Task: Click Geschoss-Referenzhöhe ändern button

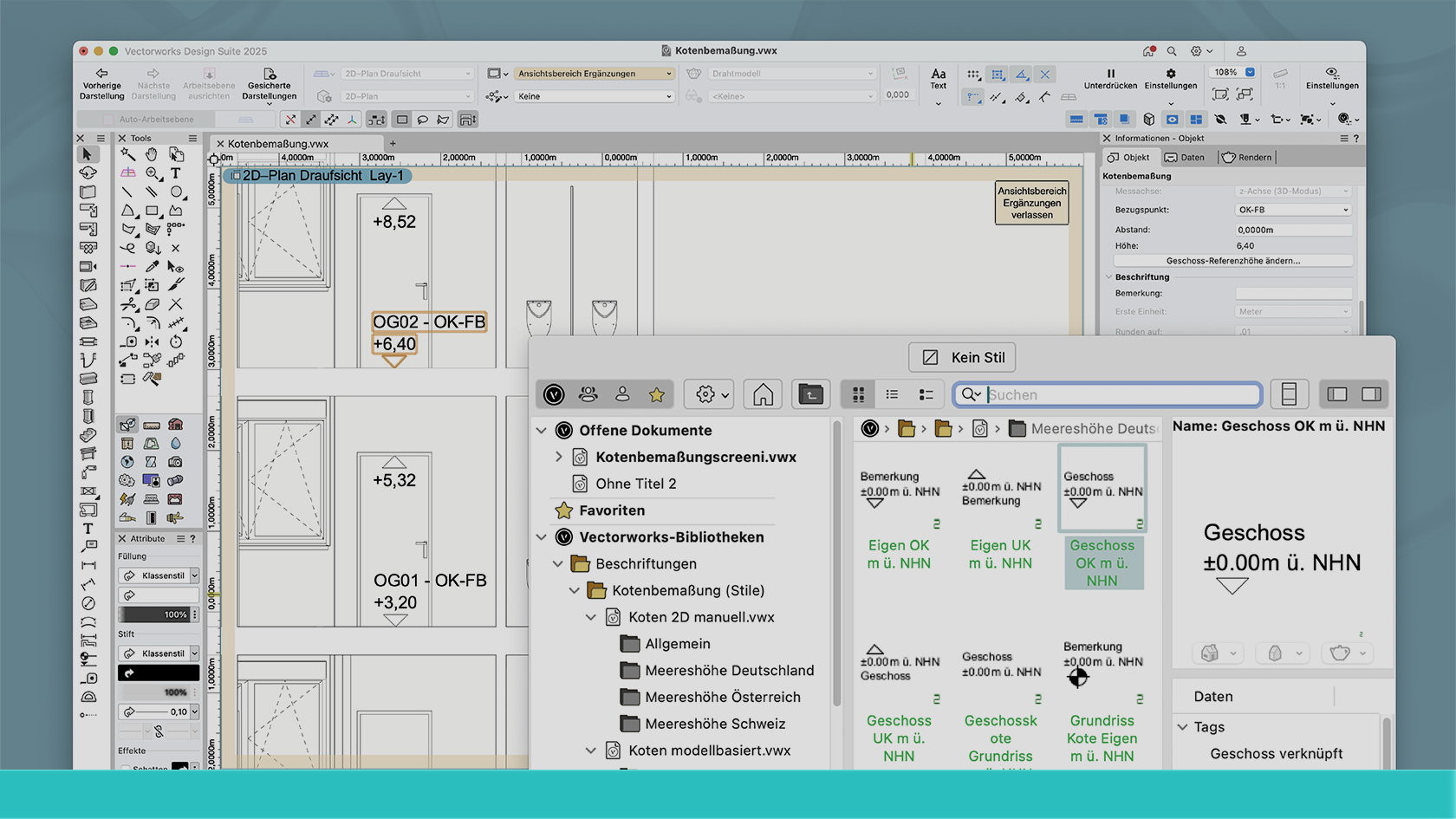Action: (x=1232, y=261)
